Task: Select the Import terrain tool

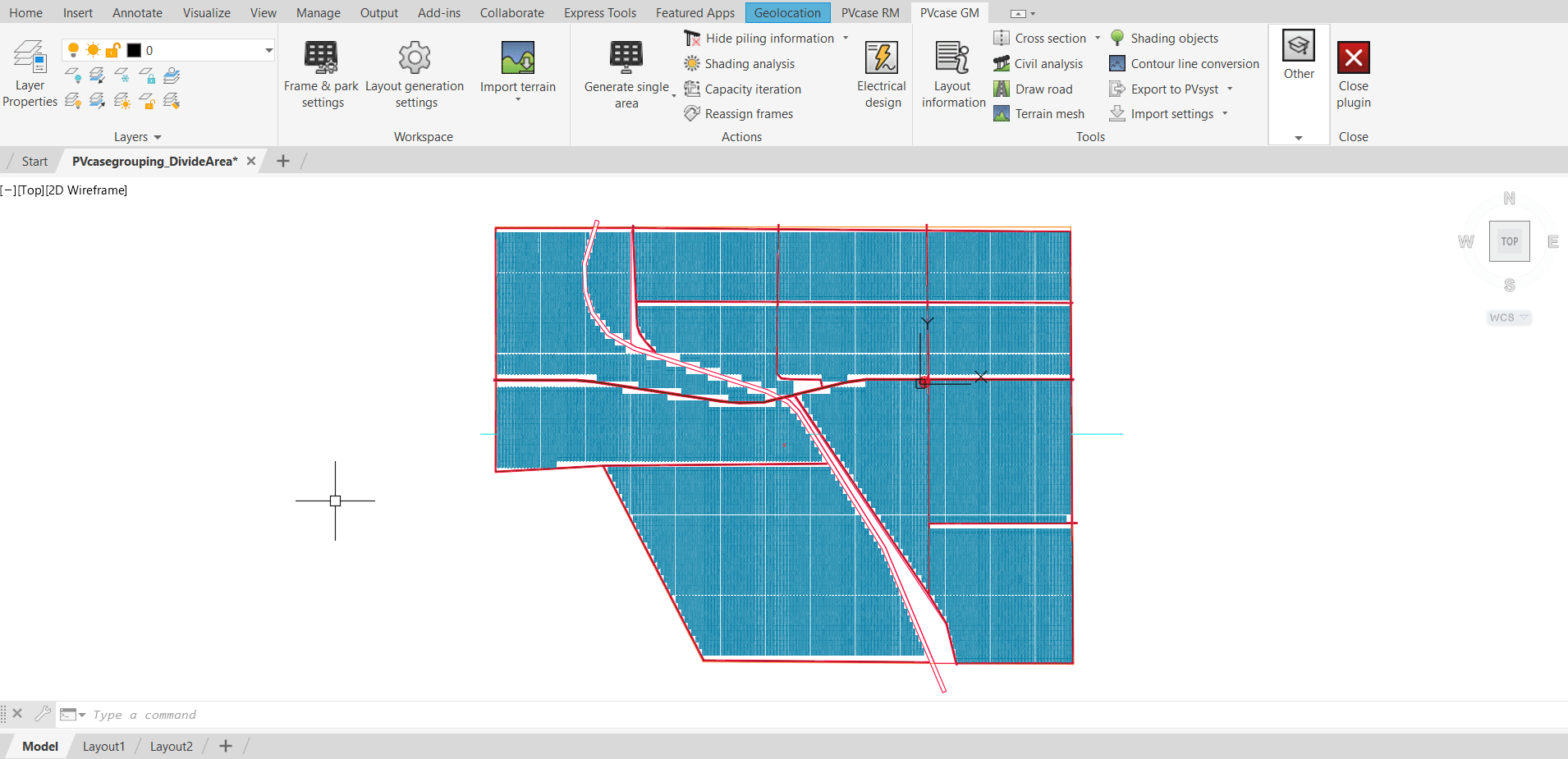Action: coord(518,66)
